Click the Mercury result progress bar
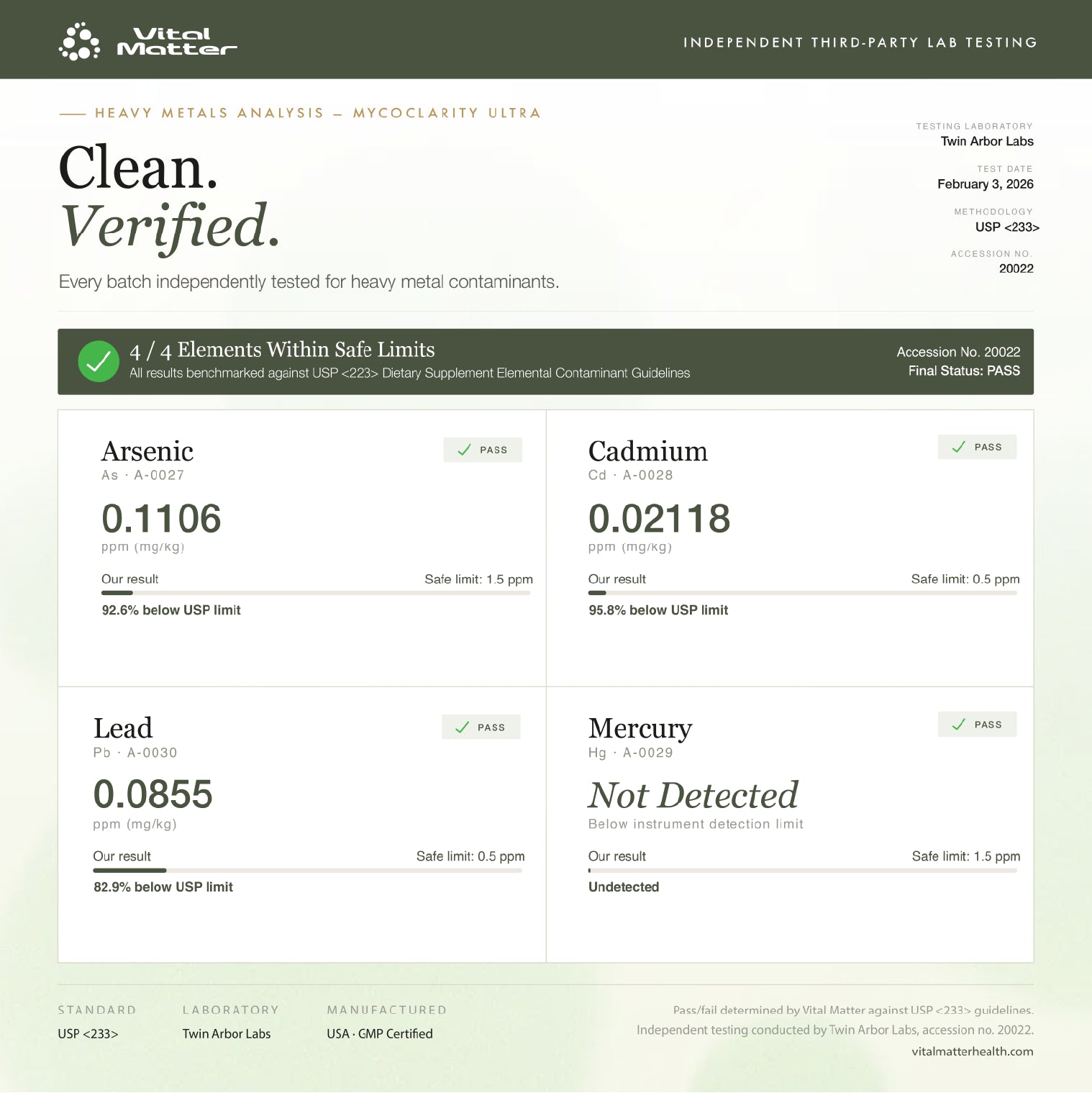1092x1093 pixels. tap(802, 870)
